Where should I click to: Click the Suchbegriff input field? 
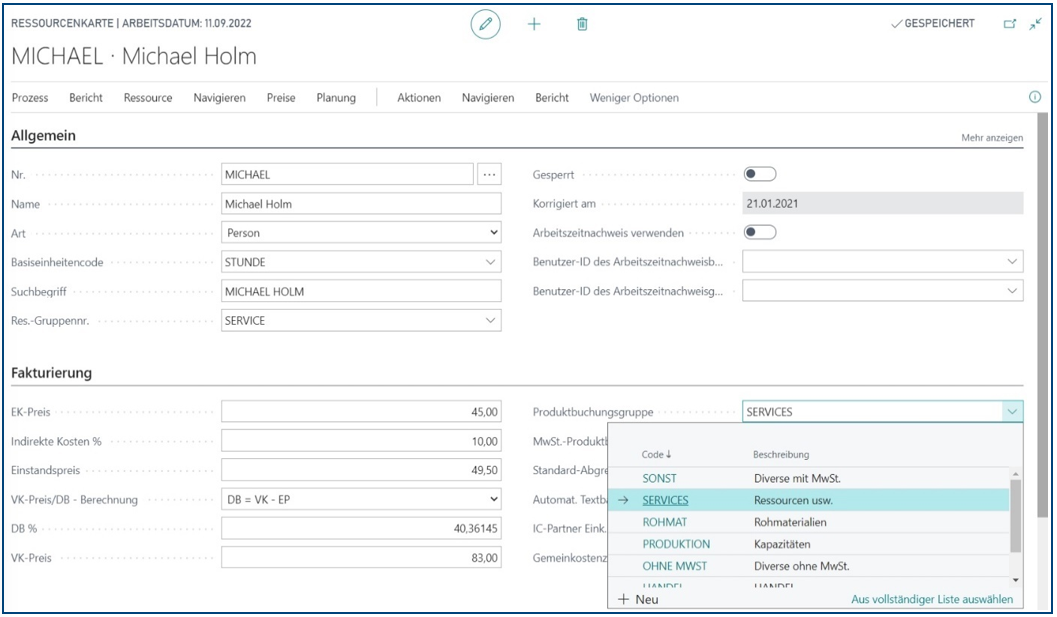point(361,292)
